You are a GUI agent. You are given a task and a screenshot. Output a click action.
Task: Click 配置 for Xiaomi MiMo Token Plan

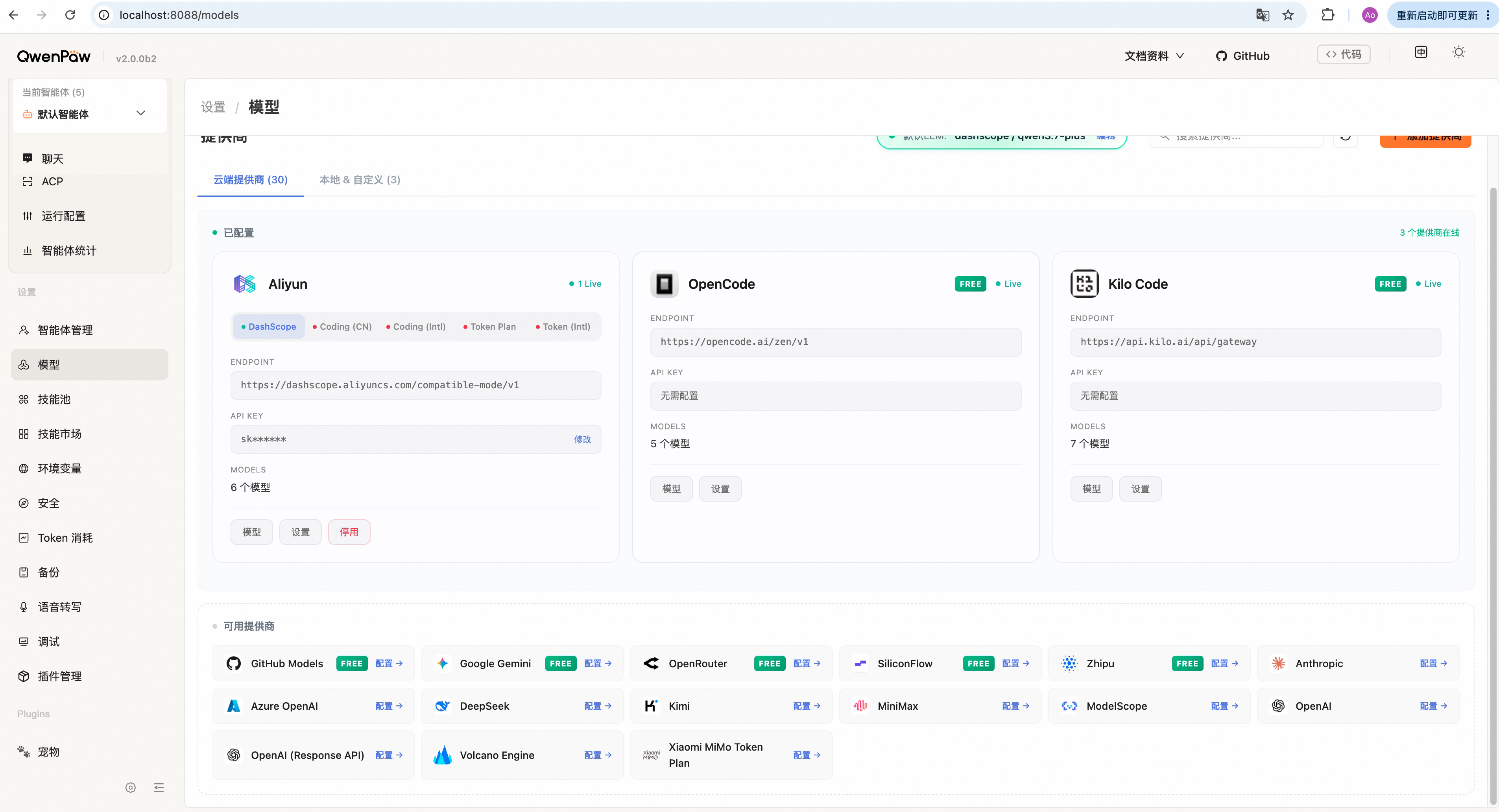tap(807, 755)
